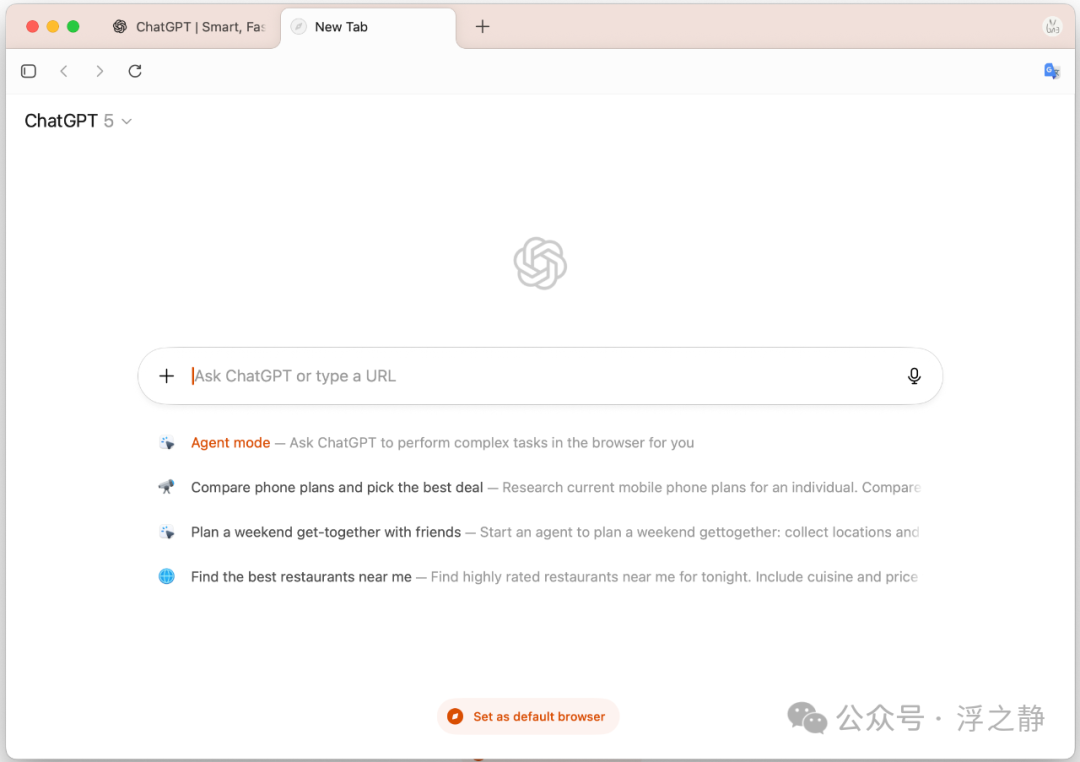Maximize the window with the green button
The width and height of the screenshot is (1080, 762).
[73, 27]
